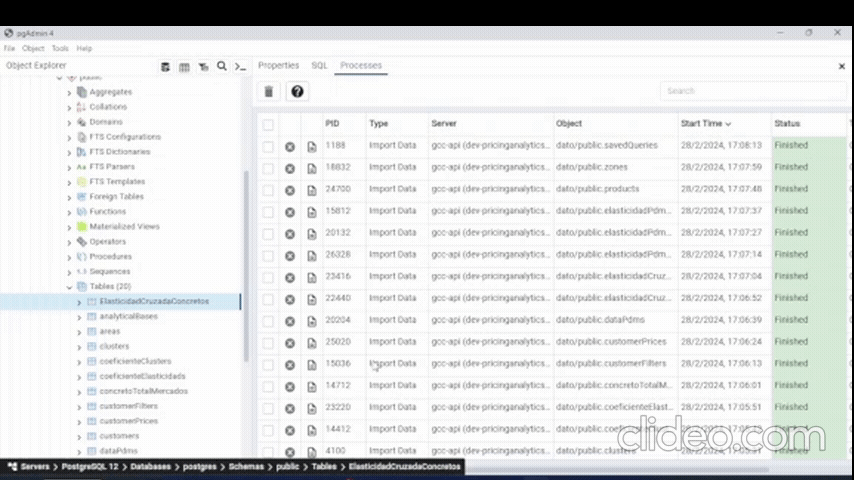Check the row for PID 26328

pos(268,256)
